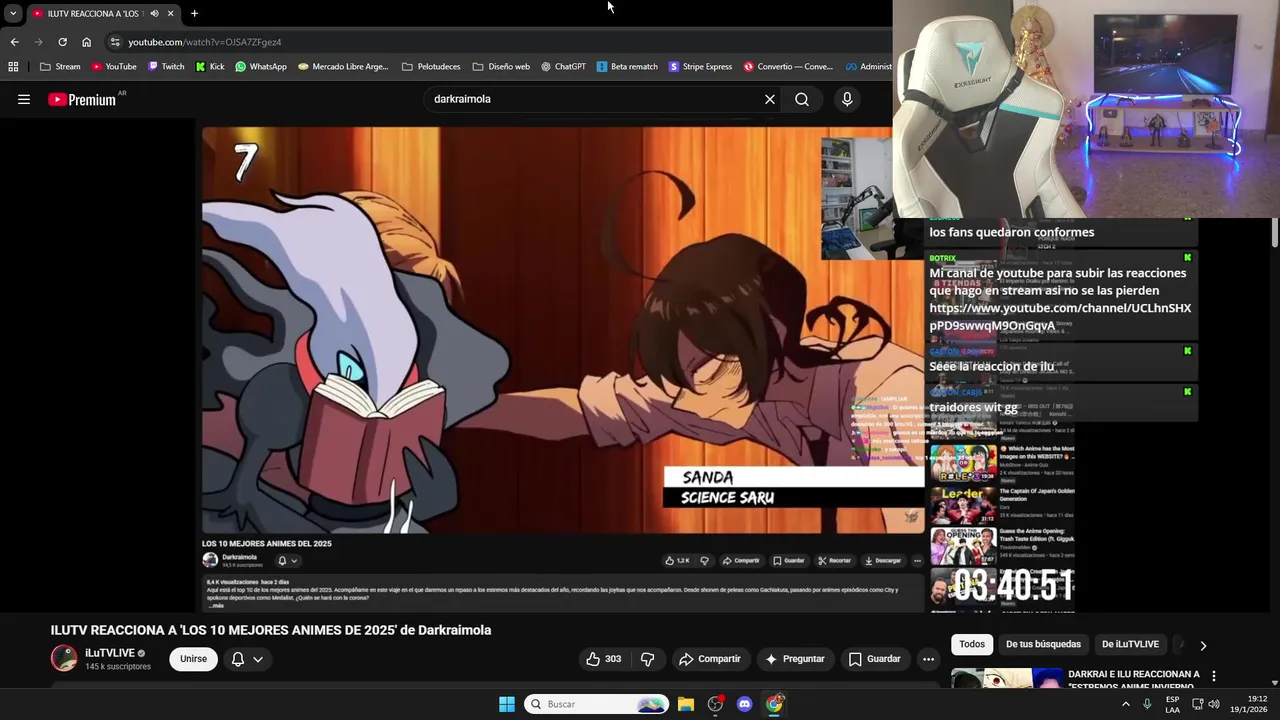
Task: Open the YouTube hamburger guide menu
Action: point(24,99)
